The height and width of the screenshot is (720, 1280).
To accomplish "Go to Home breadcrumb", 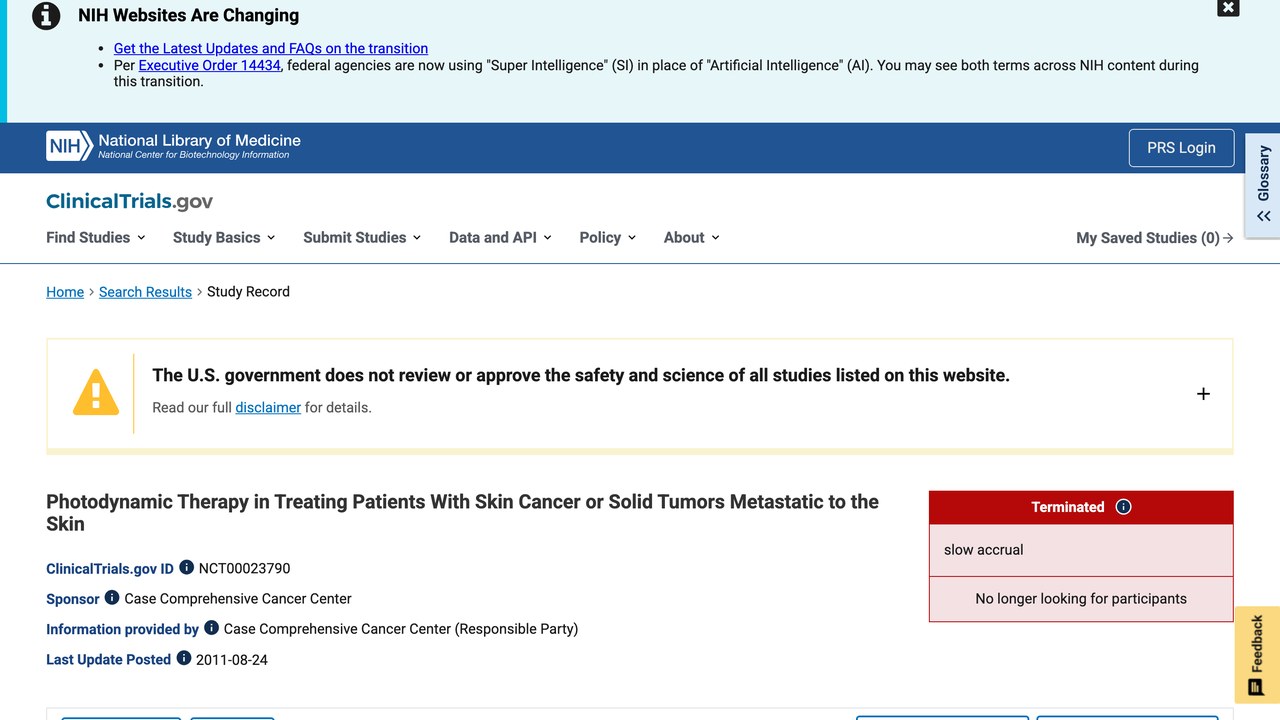I will pyautogui.click(x=65, y=292).
